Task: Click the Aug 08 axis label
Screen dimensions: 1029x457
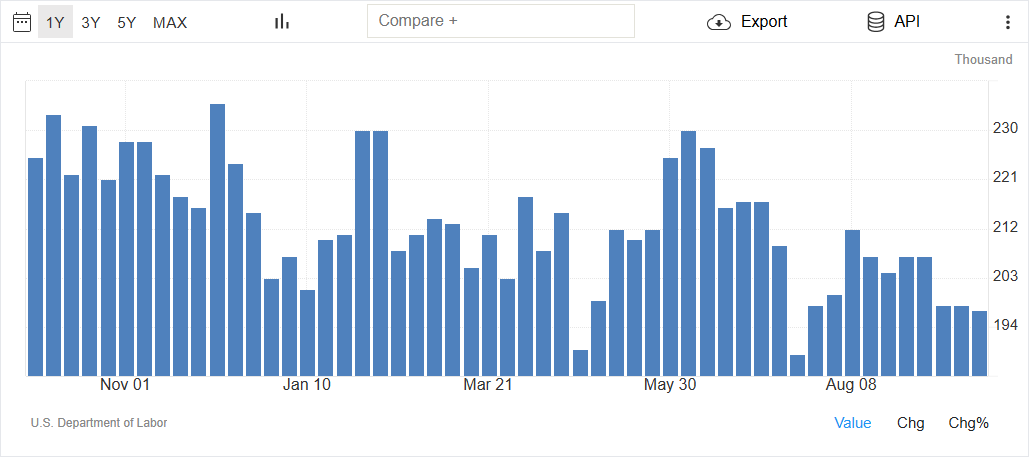Action: [x=851, y=385]
